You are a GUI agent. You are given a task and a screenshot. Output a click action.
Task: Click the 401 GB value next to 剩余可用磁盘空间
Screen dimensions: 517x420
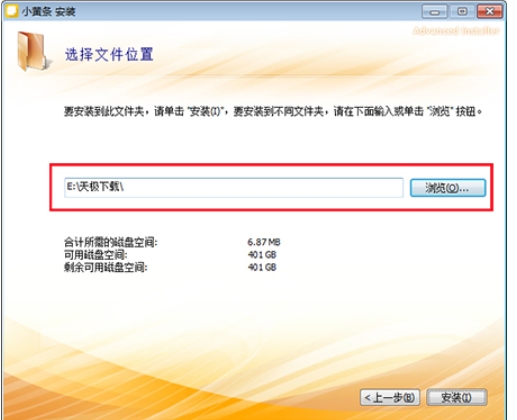[262, 267]
